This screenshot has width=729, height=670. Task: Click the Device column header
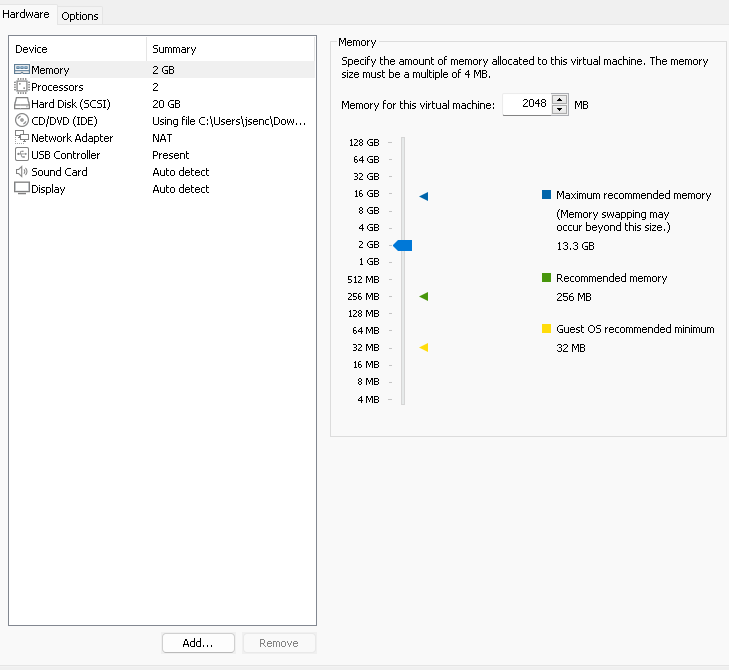pos(78,49)
